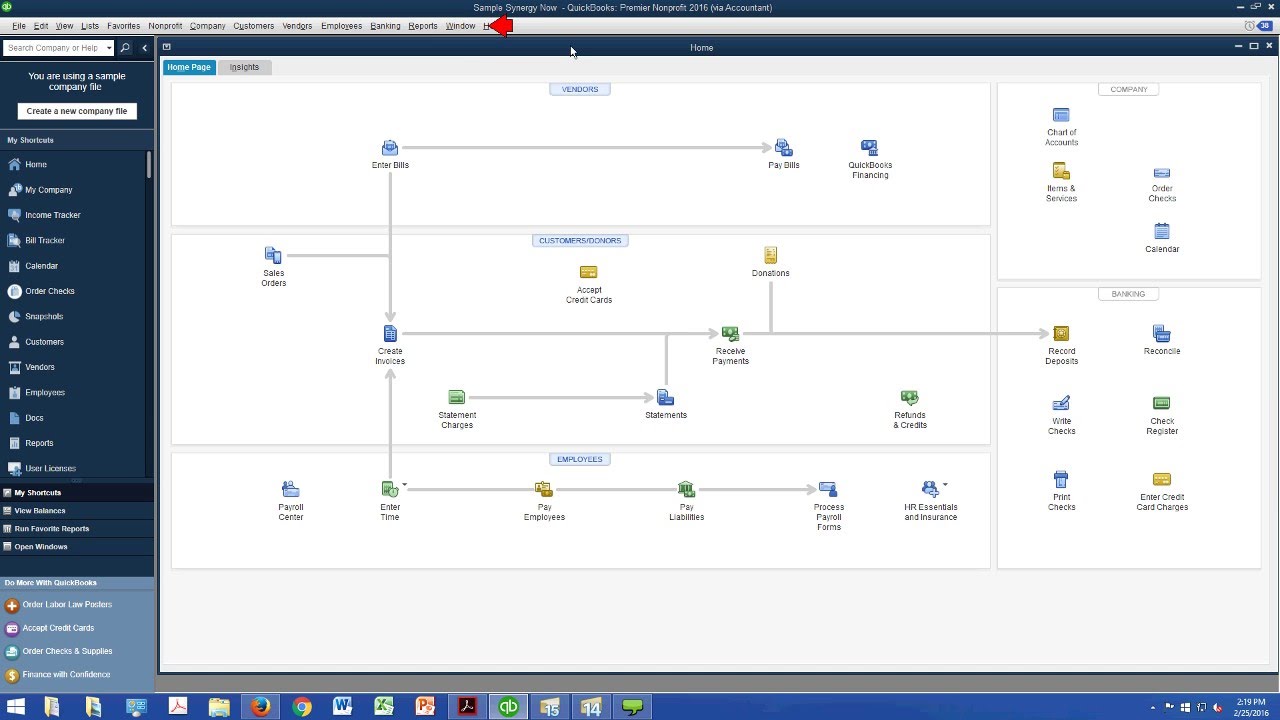Open the Print Checks icon
This screenshot has width=1280, height=720.
tap(1061, 480)
